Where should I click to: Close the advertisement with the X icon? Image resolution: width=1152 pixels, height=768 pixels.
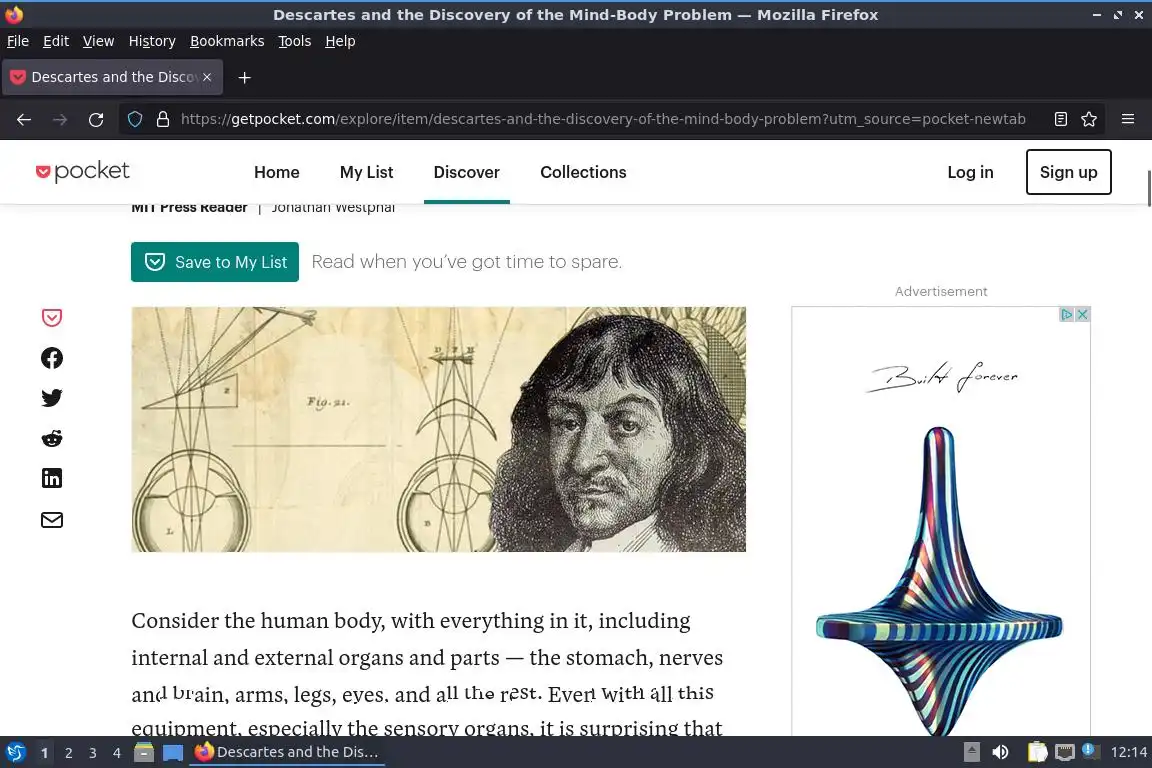coord(1082,315)
